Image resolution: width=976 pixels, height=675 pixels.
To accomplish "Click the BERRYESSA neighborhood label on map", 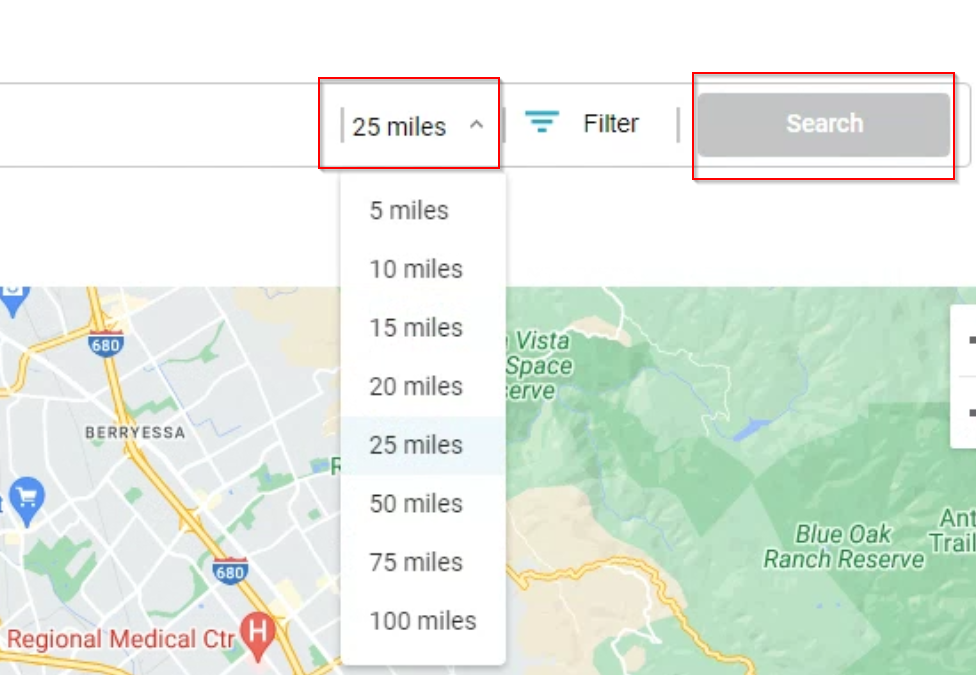I will 135,433.
